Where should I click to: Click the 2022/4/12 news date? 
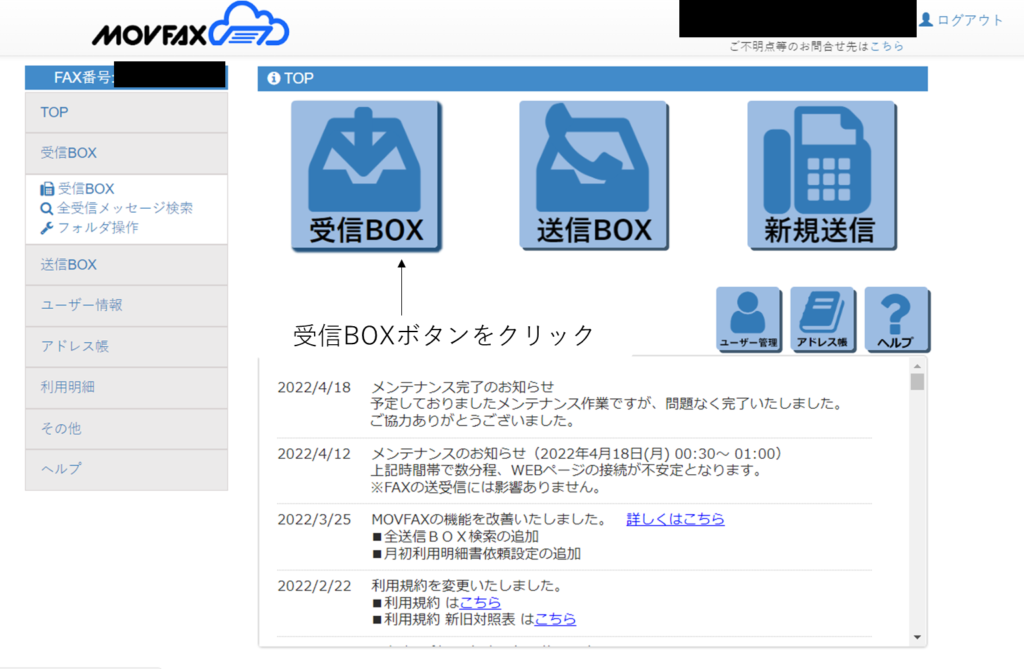[x=314, y=453]
